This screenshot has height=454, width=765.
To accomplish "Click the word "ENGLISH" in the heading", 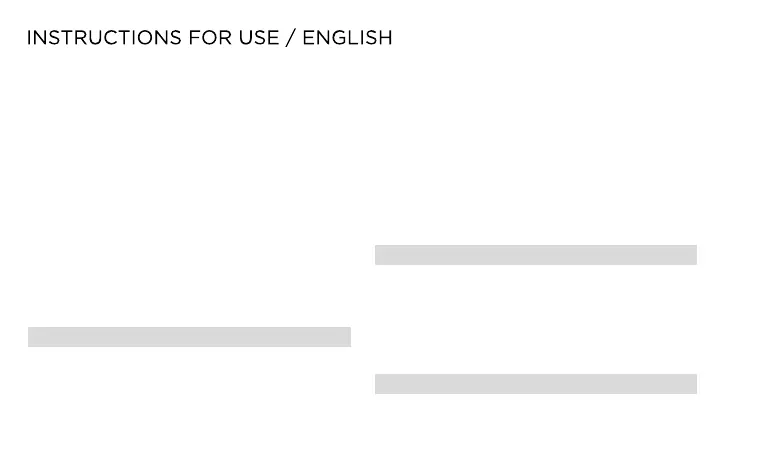I will (347, 38).
